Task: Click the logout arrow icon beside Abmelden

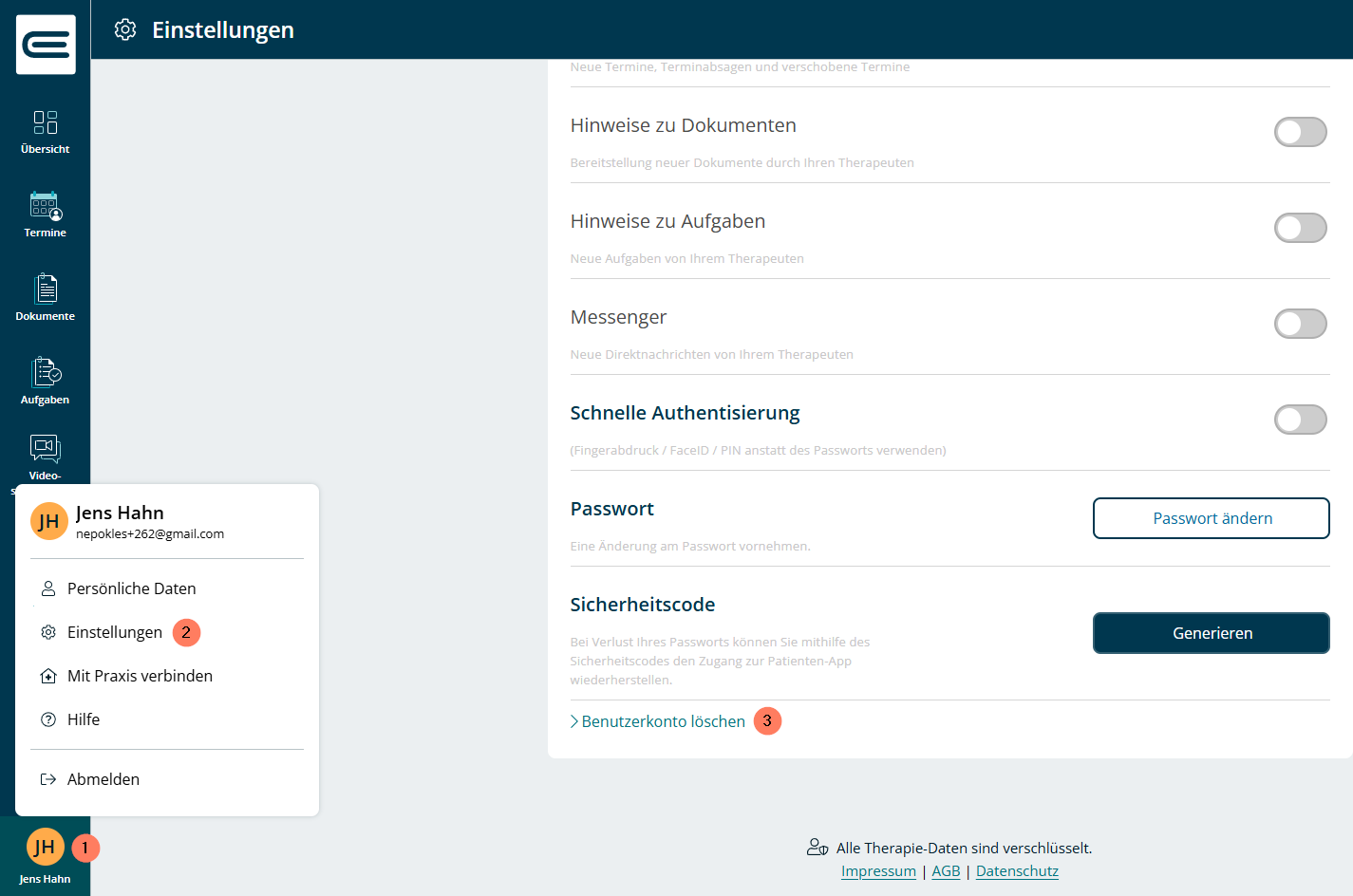Action: (x=48, y=779)
